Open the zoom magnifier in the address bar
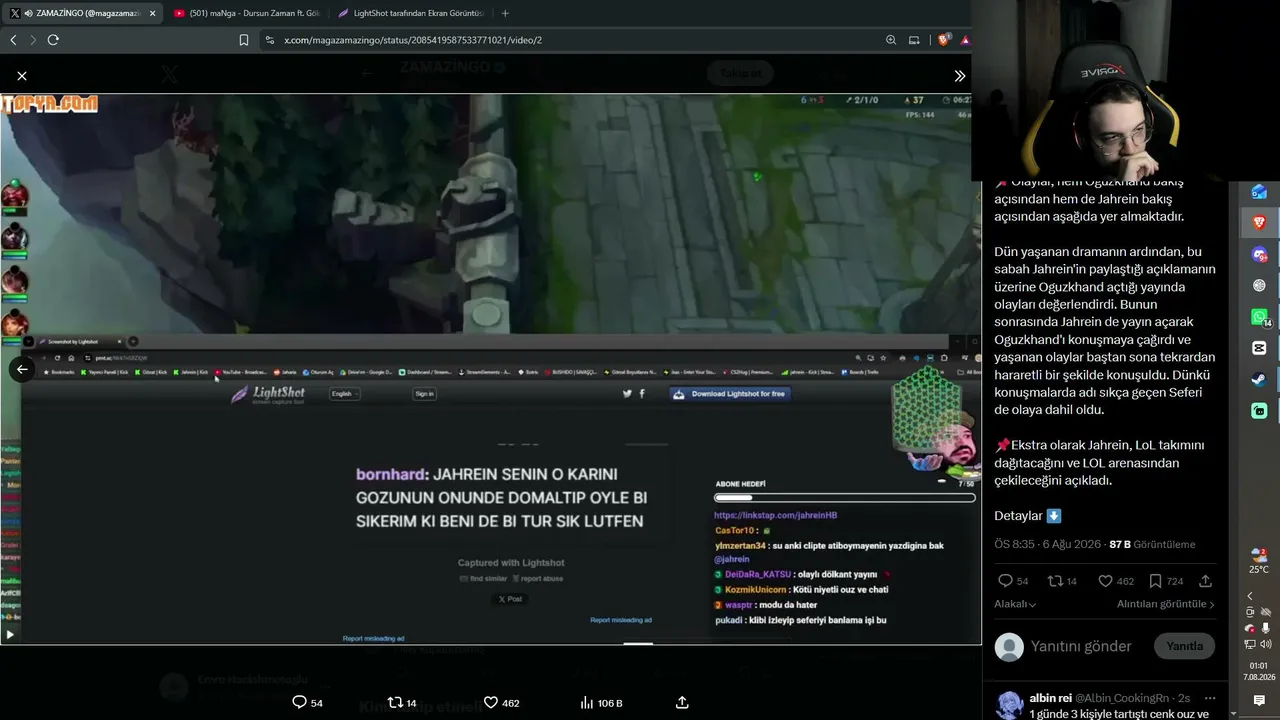1280x720 pixels. pos(891,40)
